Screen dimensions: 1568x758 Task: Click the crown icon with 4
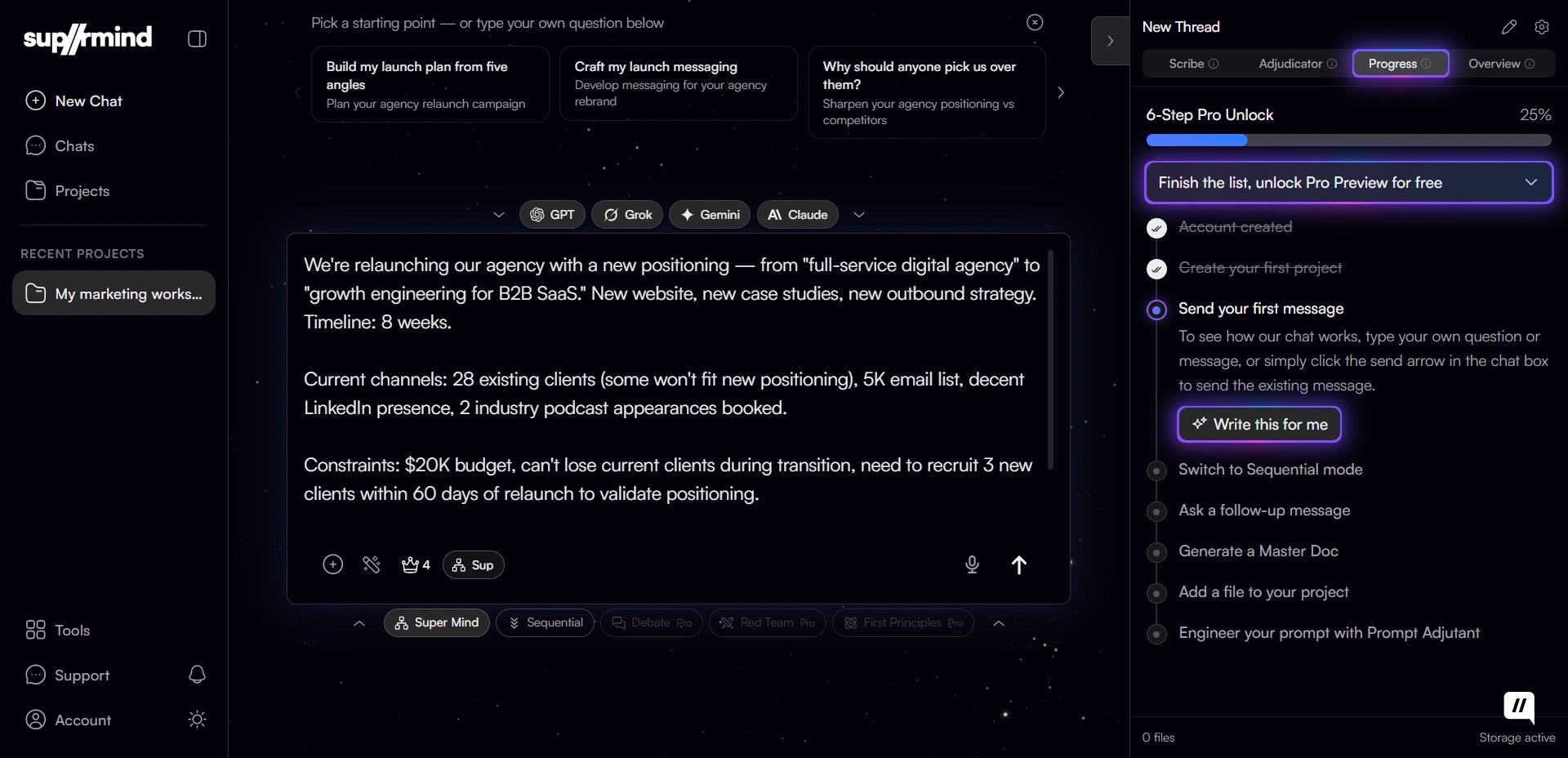tap(416, 564)
